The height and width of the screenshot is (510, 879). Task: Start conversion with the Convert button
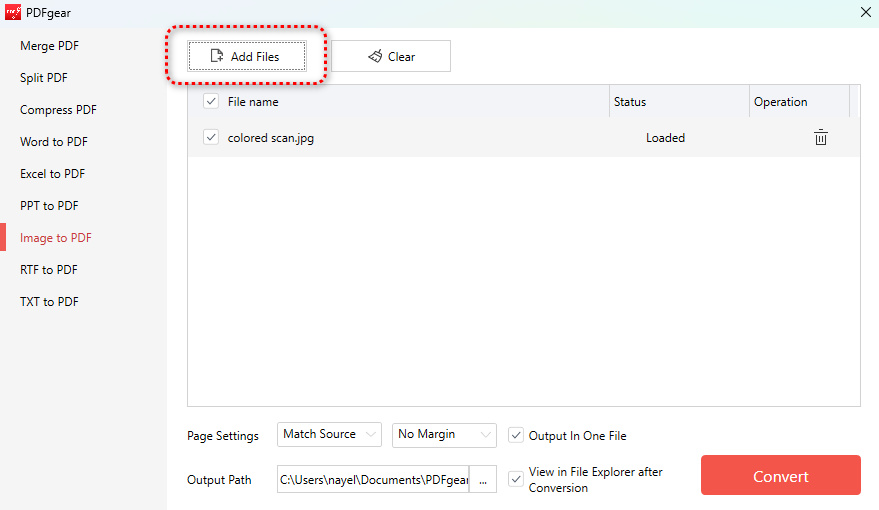[x=780, y=475]
